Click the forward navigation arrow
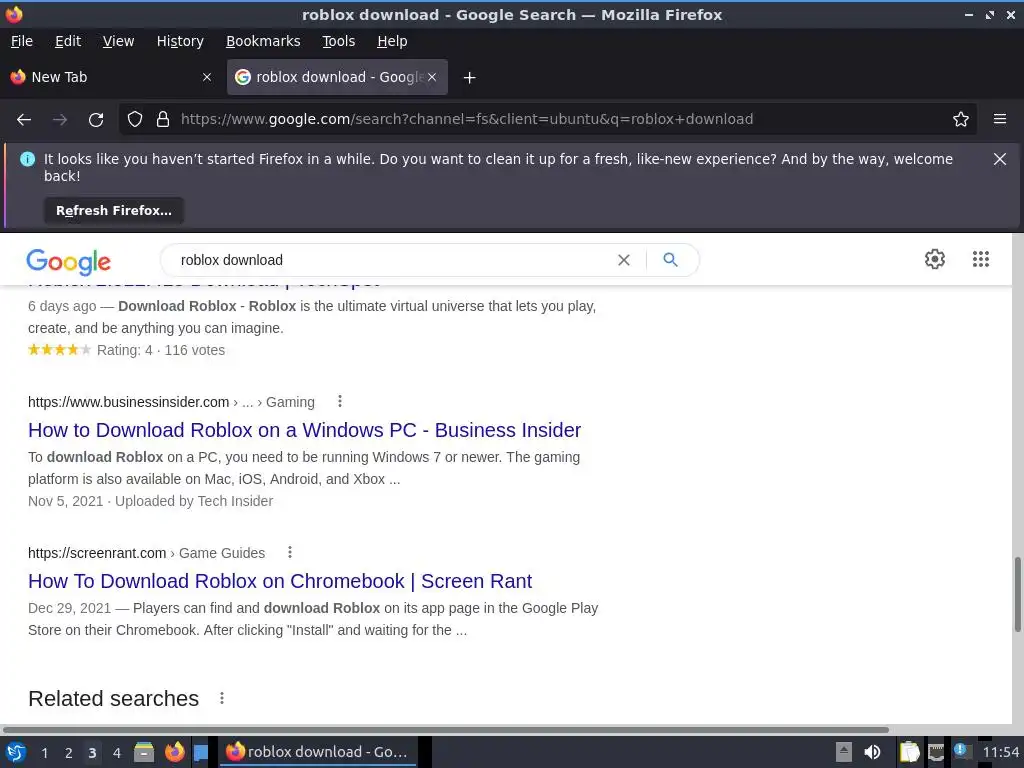 (60, 120)
